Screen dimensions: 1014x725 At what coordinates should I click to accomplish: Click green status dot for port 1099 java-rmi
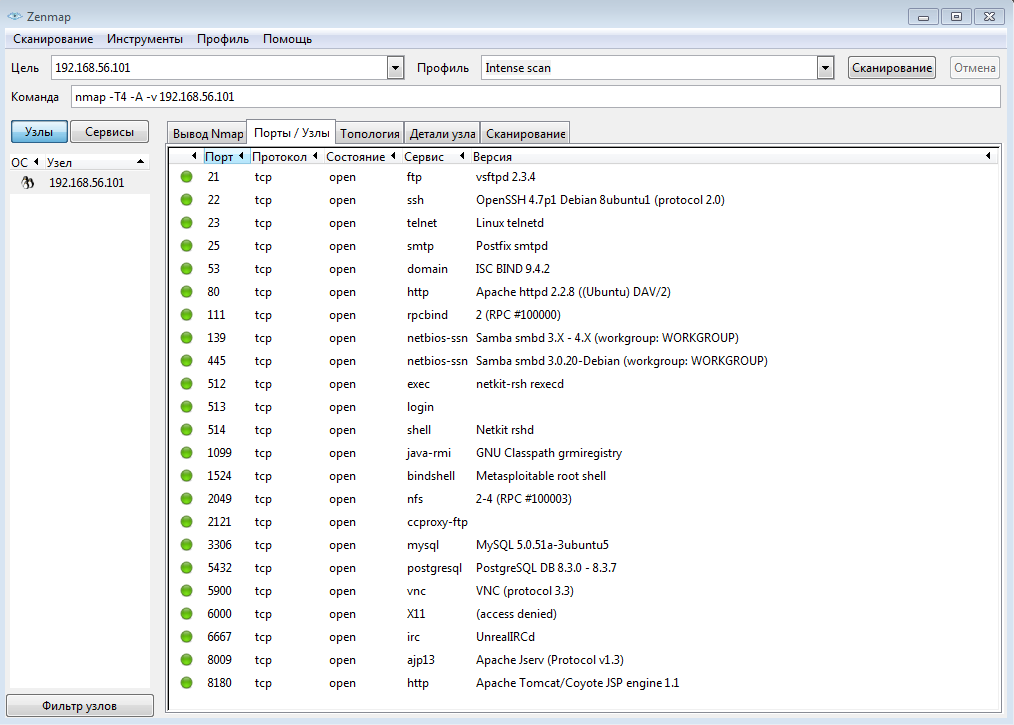186,453
